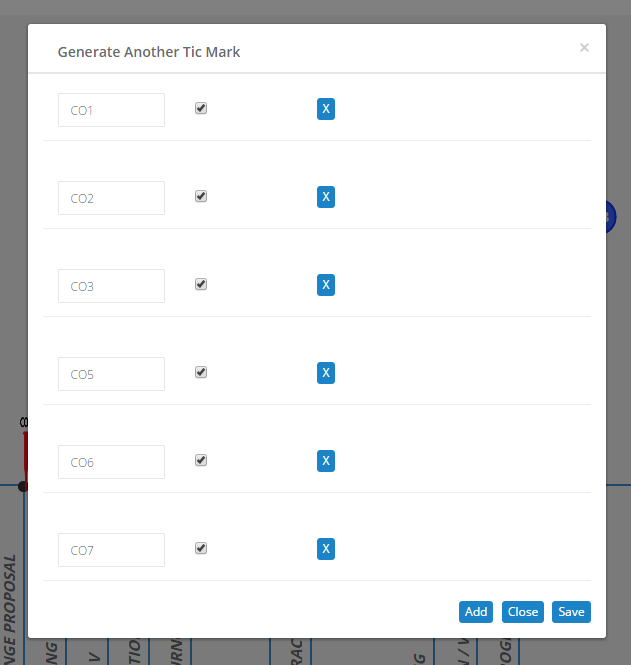Uncheck the CO7 checkbox

(x=201, y=548)
